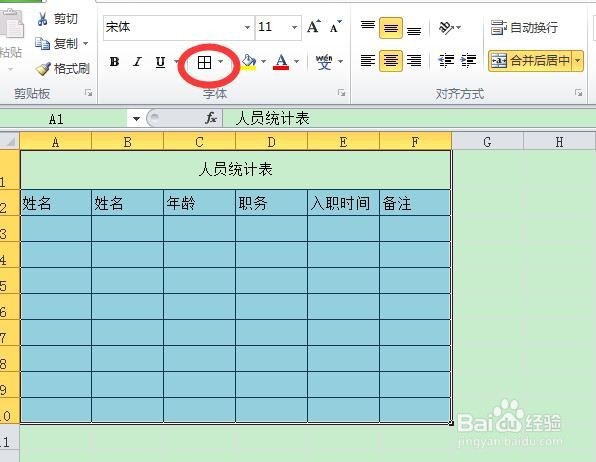Open the Name Box dropdown arrow

[x=136, y=119]
